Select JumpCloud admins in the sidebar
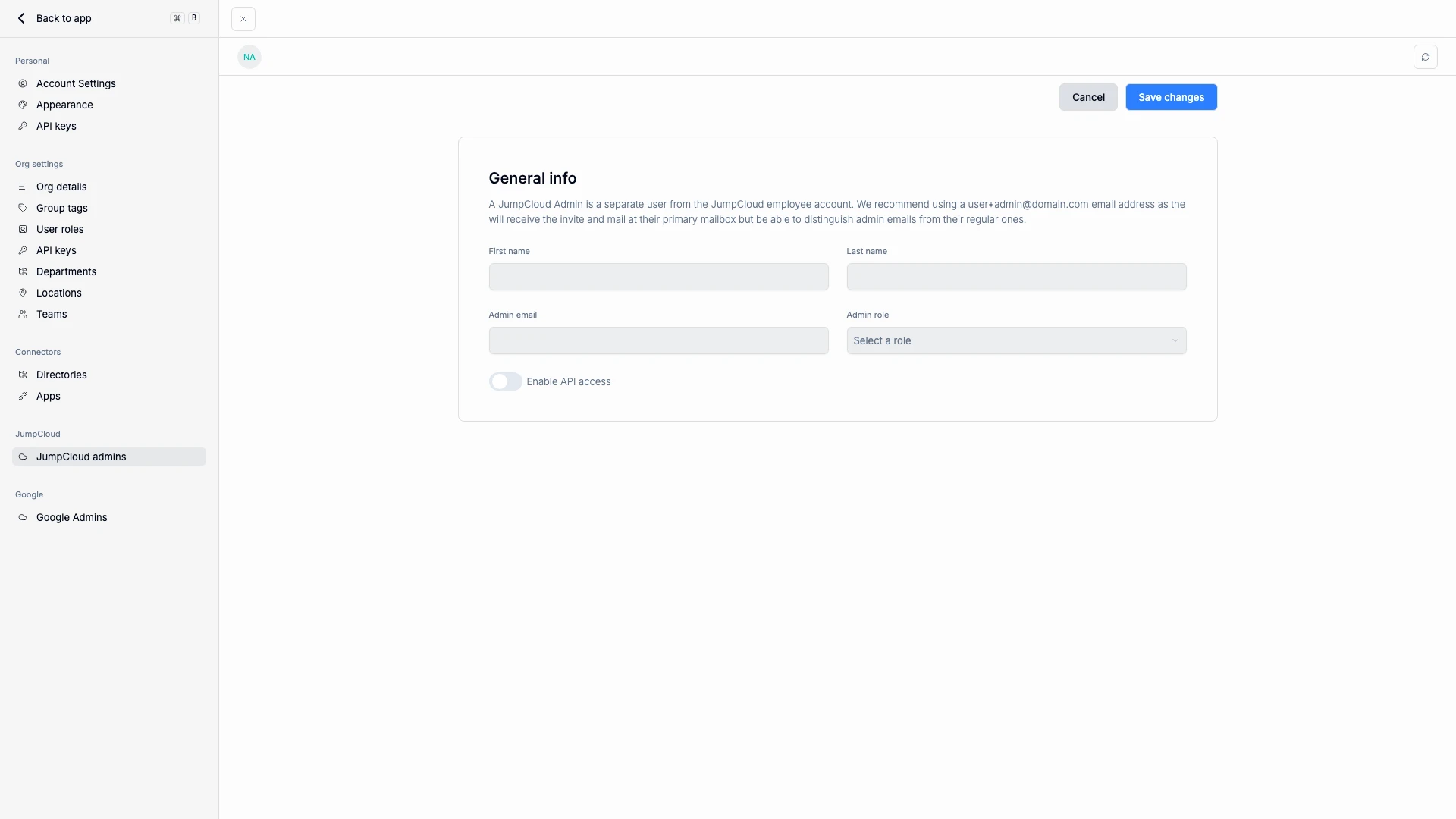 (x=81, y=457)
